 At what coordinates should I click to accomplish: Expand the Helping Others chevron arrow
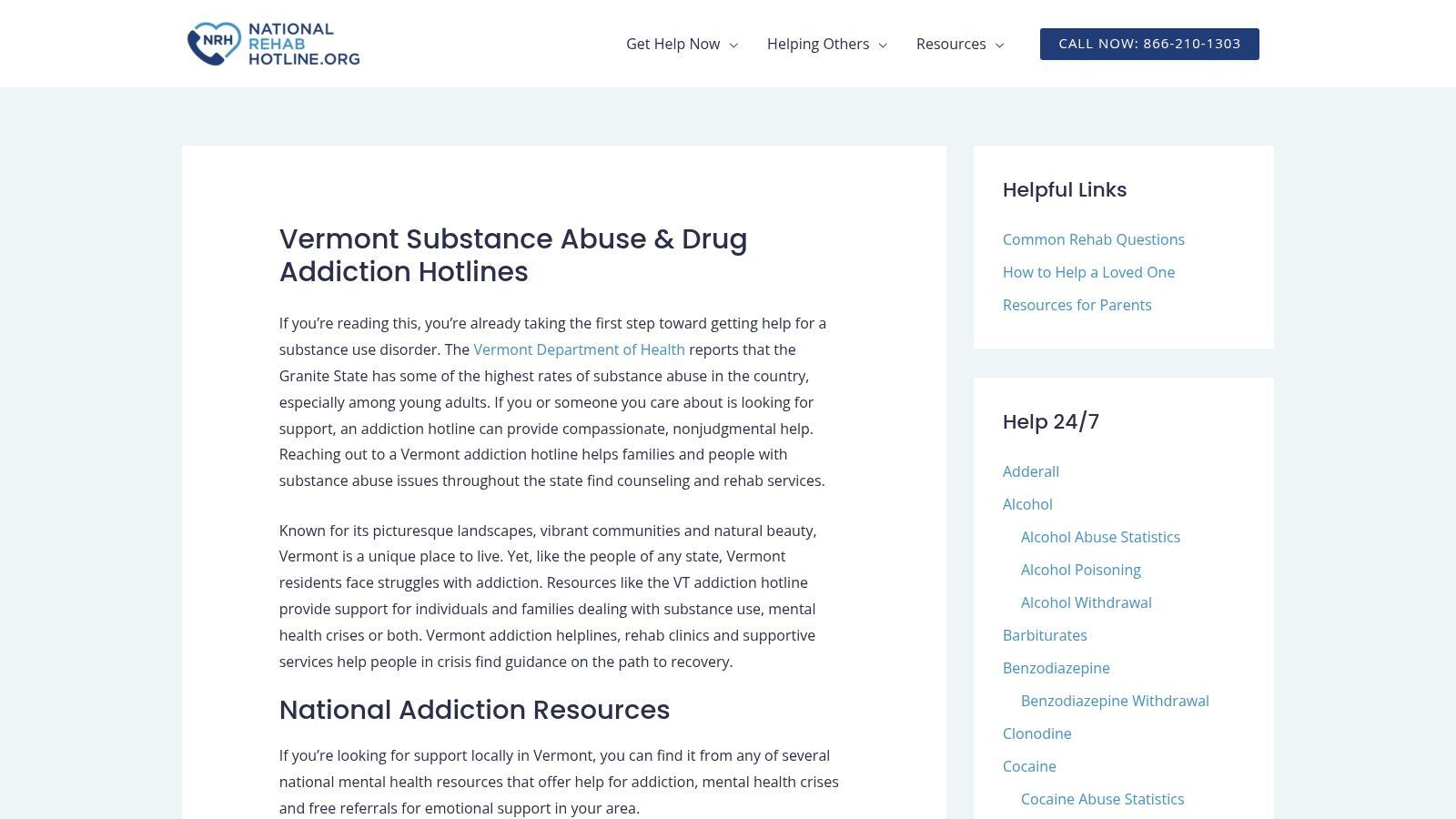[883, 45]
